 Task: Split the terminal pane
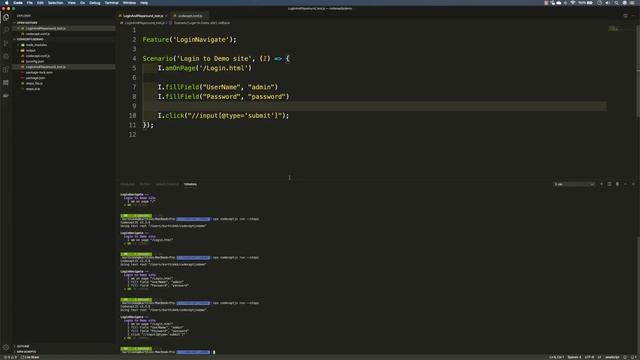click(x=609, y=184)
